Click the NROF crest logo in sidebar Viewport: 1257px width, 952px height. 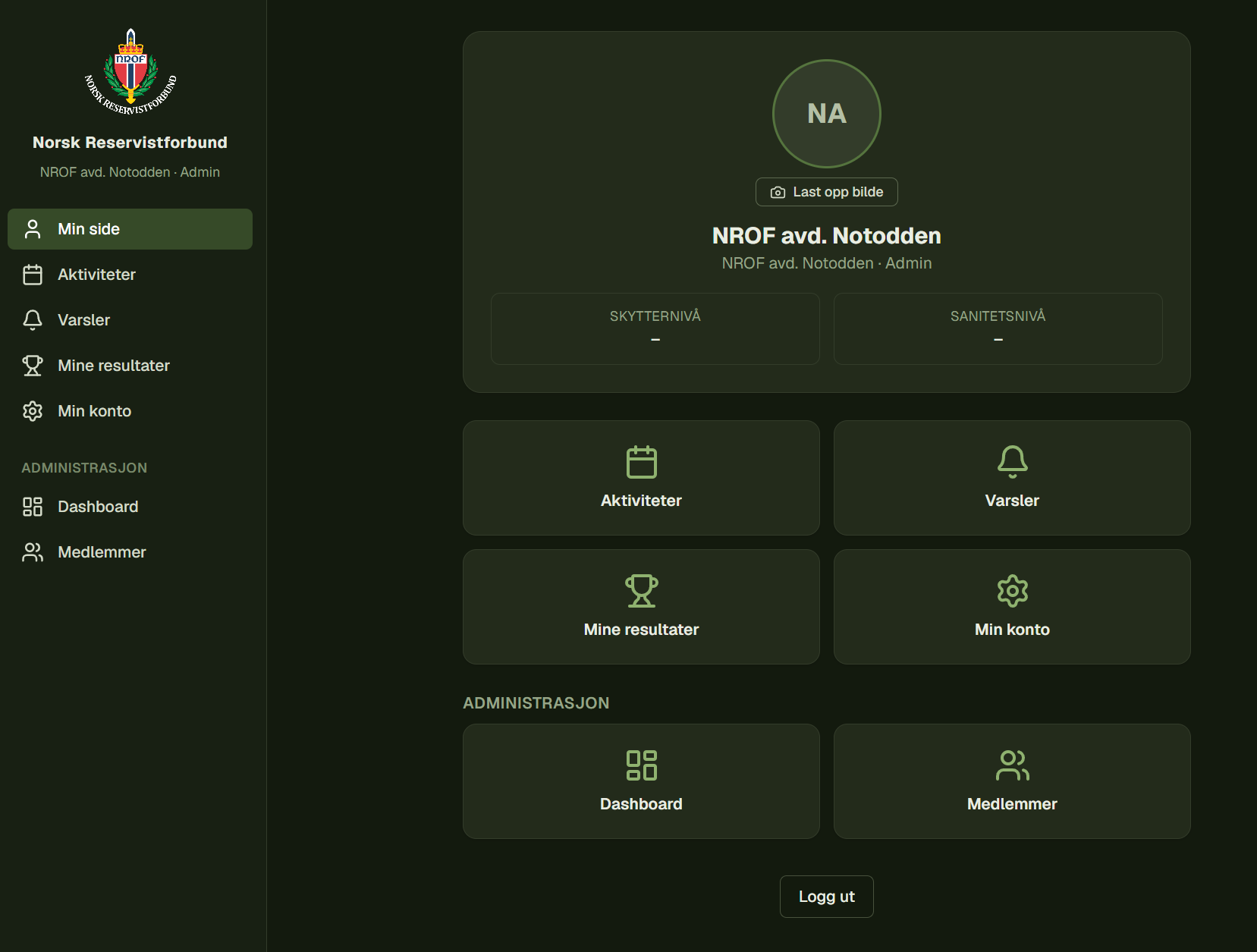[x=130, y=72]
